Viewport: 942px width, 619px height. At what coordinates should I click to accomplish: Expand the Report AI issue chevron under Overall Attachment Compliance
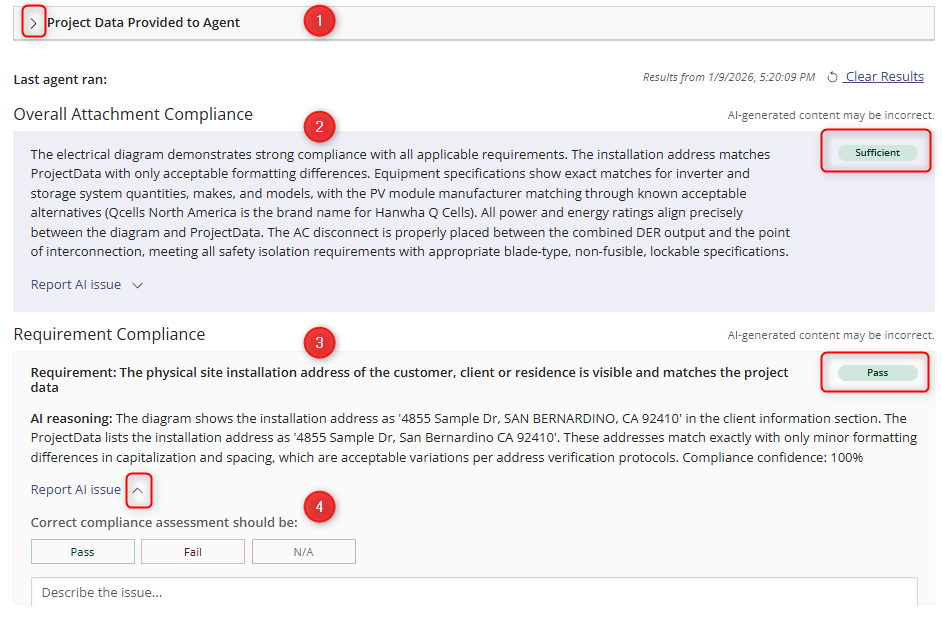click(x=138, y=283)
